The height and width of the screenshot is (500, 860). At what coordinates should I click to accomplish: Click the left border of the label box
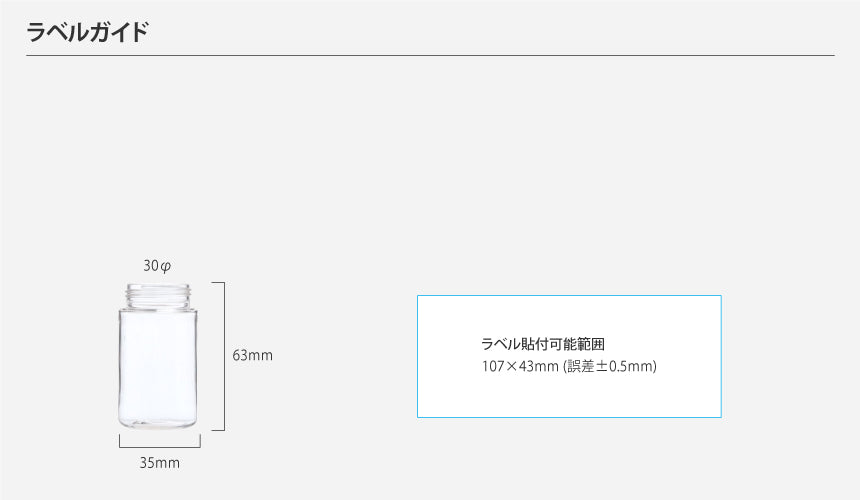tap(417, 356)
